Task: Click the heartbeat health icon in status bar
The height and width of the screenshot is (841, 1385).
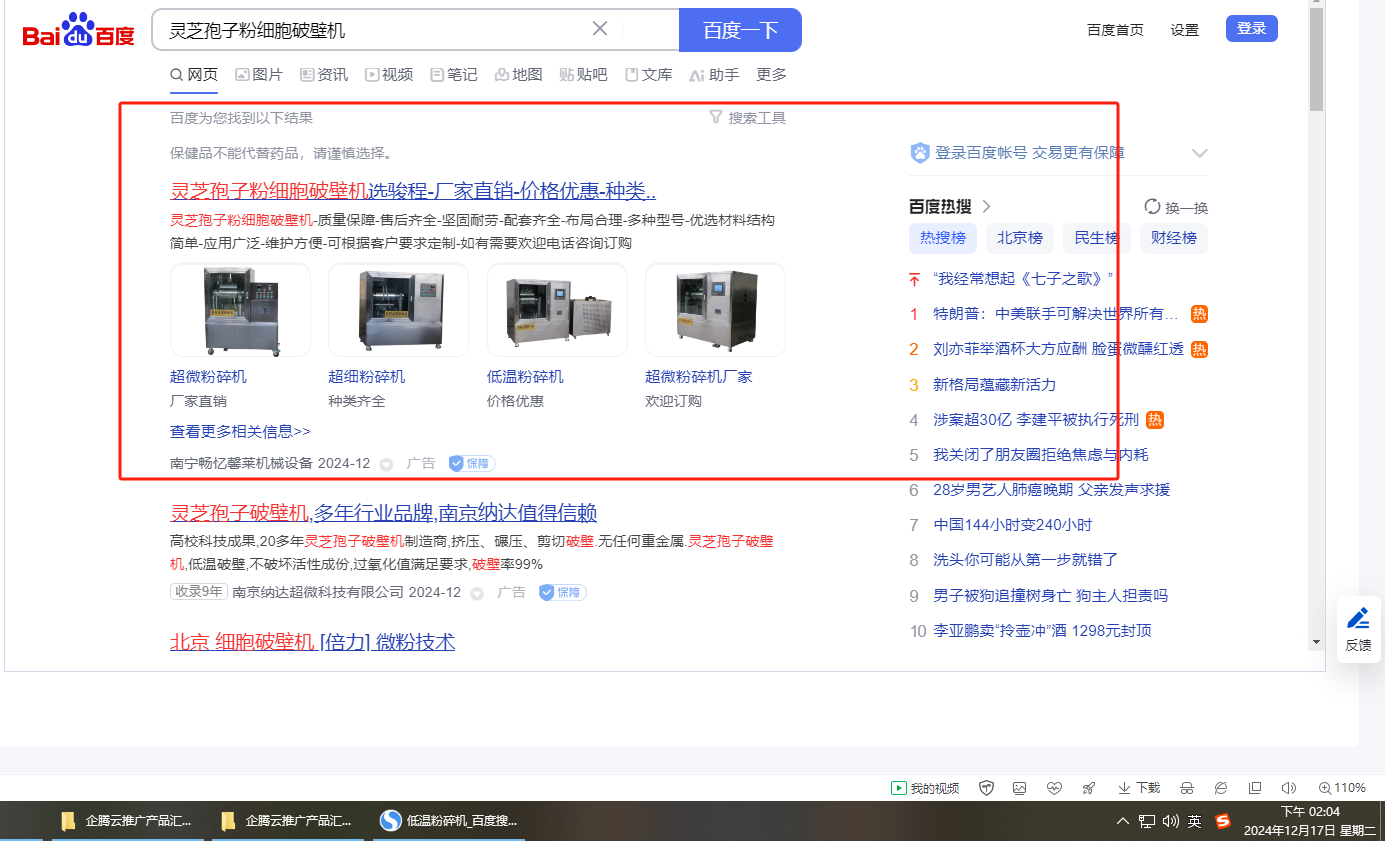Action: click(x=1054, y=788)
